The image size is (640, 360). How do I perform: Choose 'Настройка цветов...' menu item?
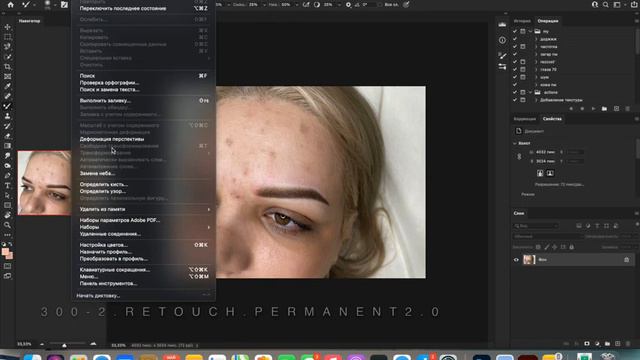click(144, 245)
